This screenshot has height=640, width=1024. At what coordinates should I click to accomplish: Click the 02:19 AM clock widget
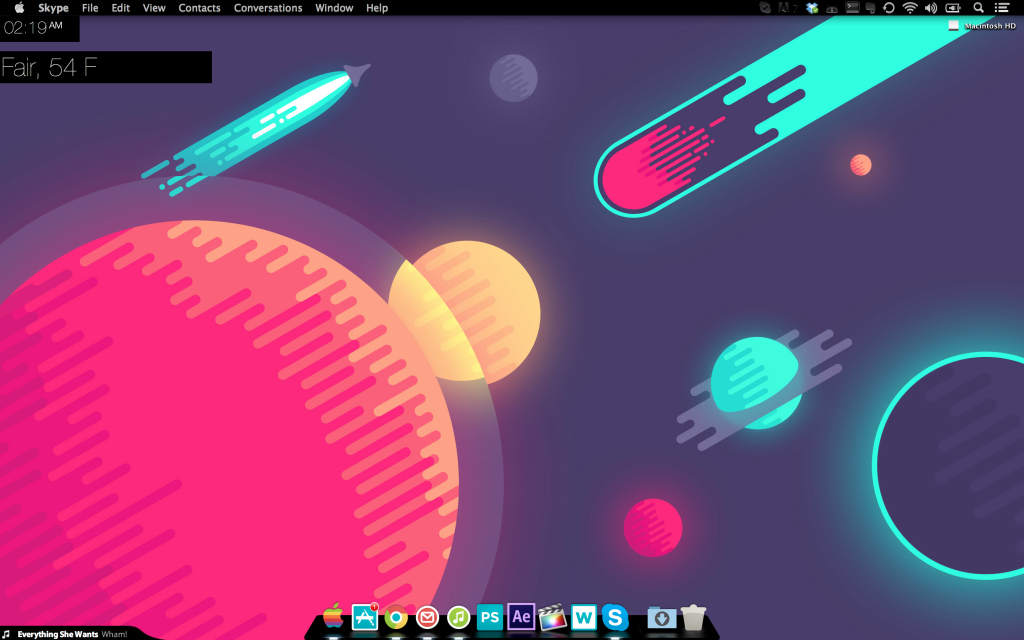tap(39, 28)
